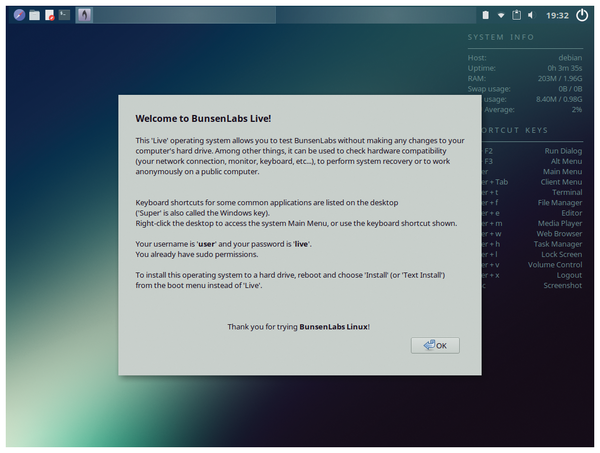Click the 'Media Player' shortcut entry
This screenshot has width=600, height=453.
point(560,223)
